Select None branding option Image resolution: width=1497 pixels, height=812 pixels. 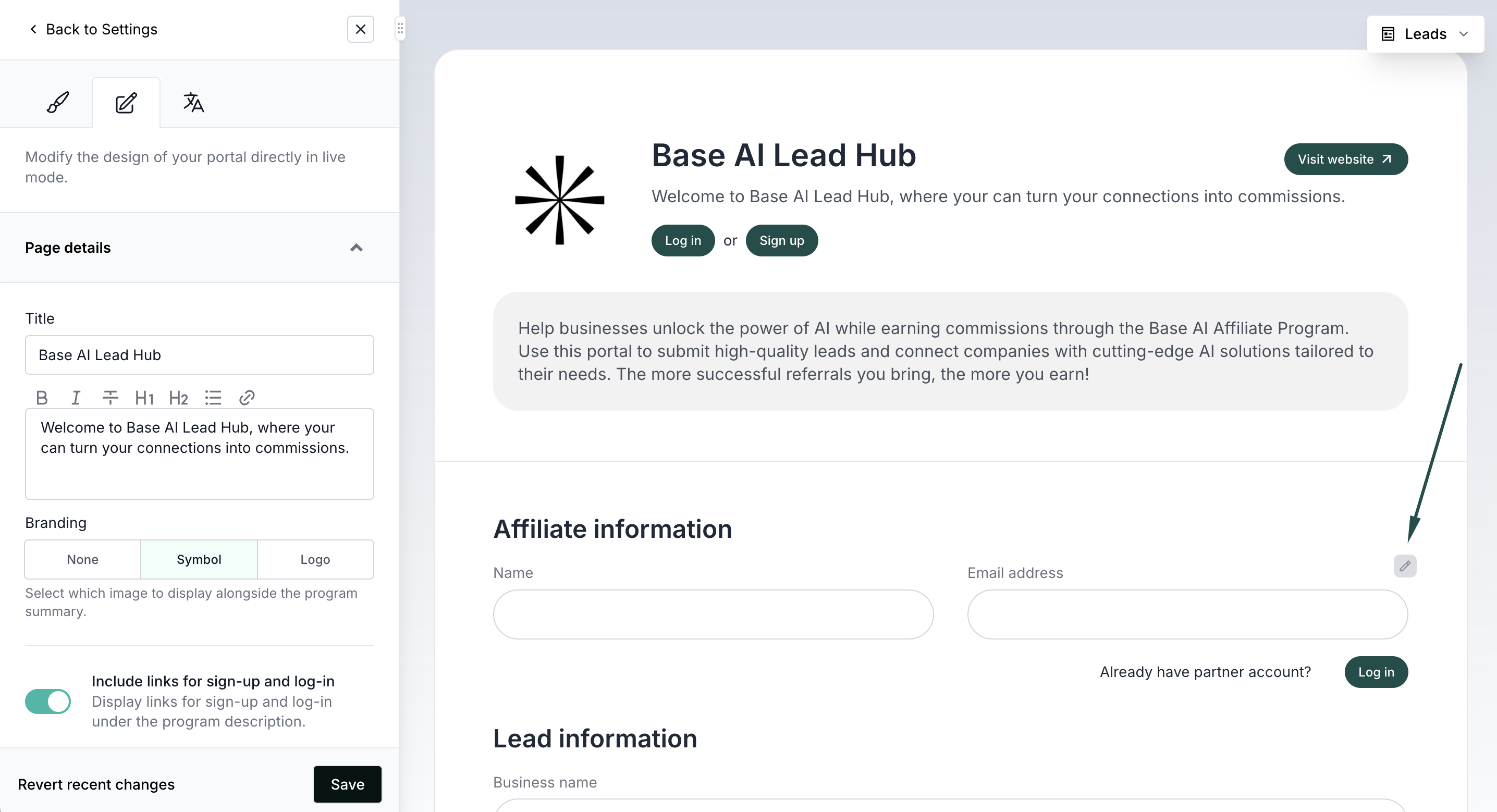[x=82, y=559]
